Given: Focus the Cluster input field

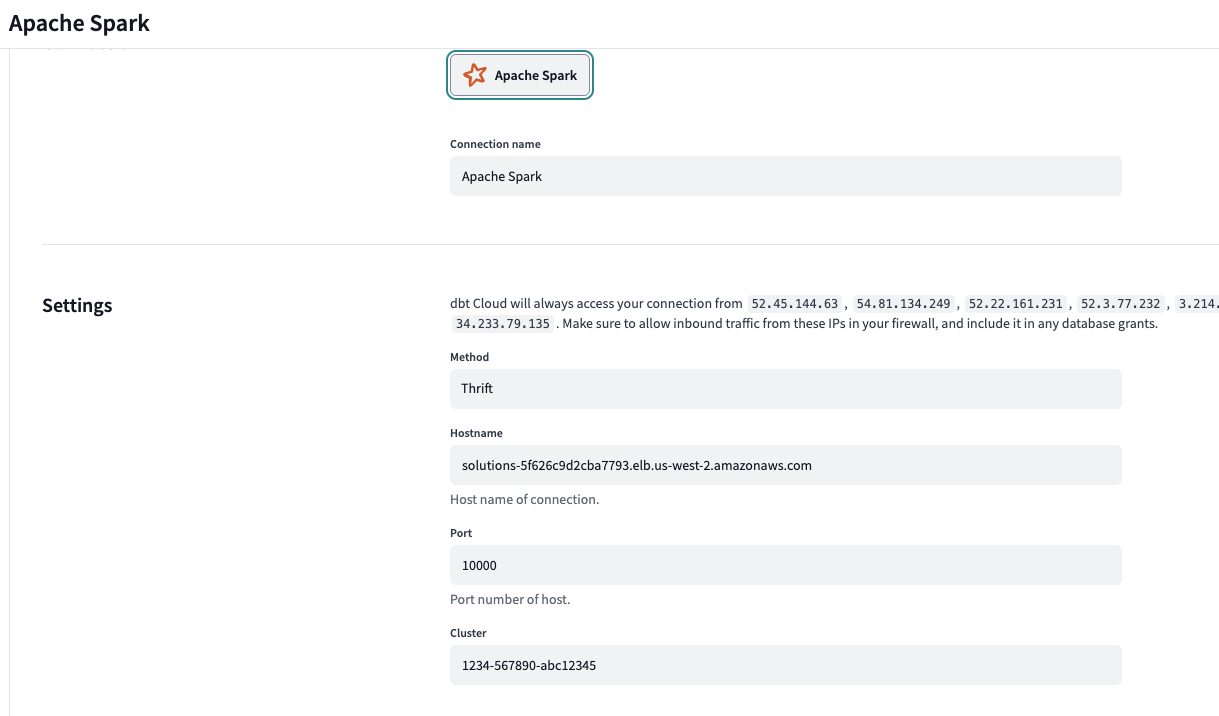Looking at the screenshot, I should (x=786, y=665).
